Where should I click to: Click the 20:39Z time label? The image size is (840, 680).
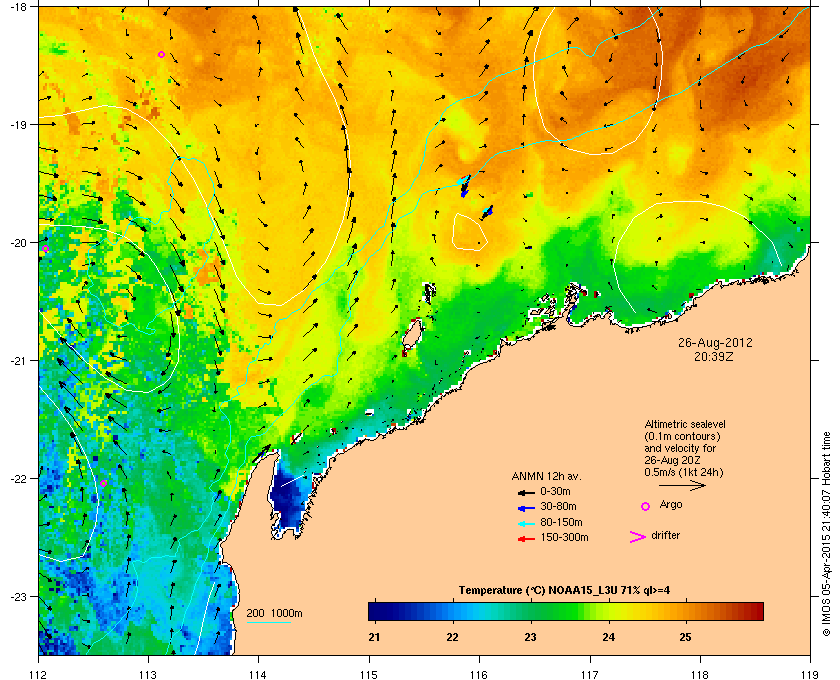pos(714,356)
